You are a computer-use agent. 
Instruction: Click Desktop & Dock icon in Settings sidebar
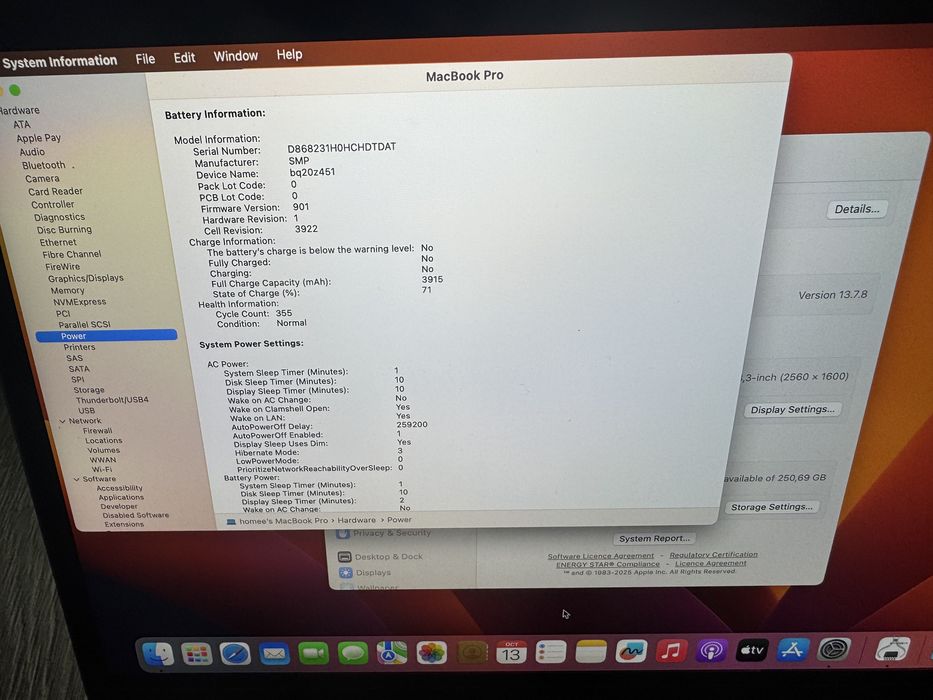coord(345,557)
